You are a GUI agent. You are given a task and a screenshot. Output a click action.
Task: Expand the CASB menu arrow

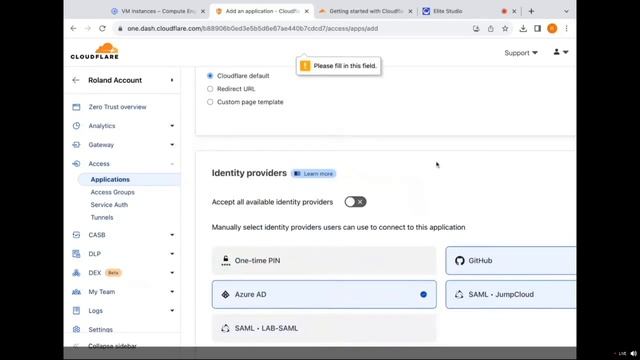point(172,235)
